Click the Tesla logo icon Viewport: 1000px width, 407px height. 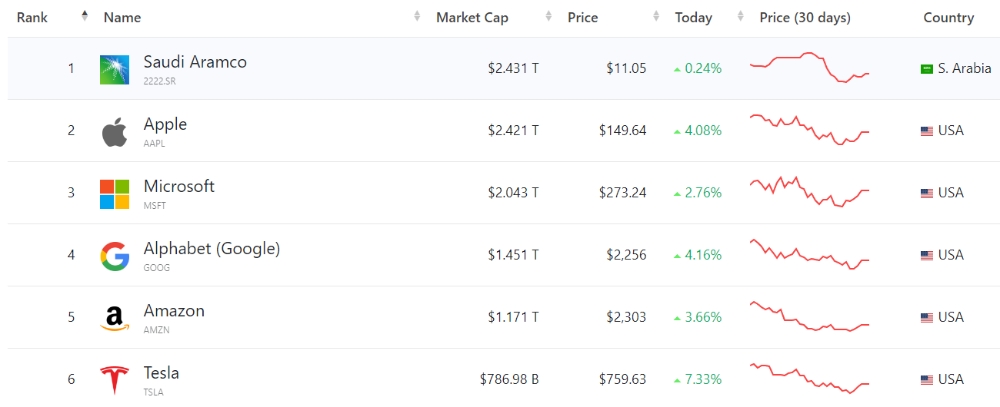click(114, 381)
